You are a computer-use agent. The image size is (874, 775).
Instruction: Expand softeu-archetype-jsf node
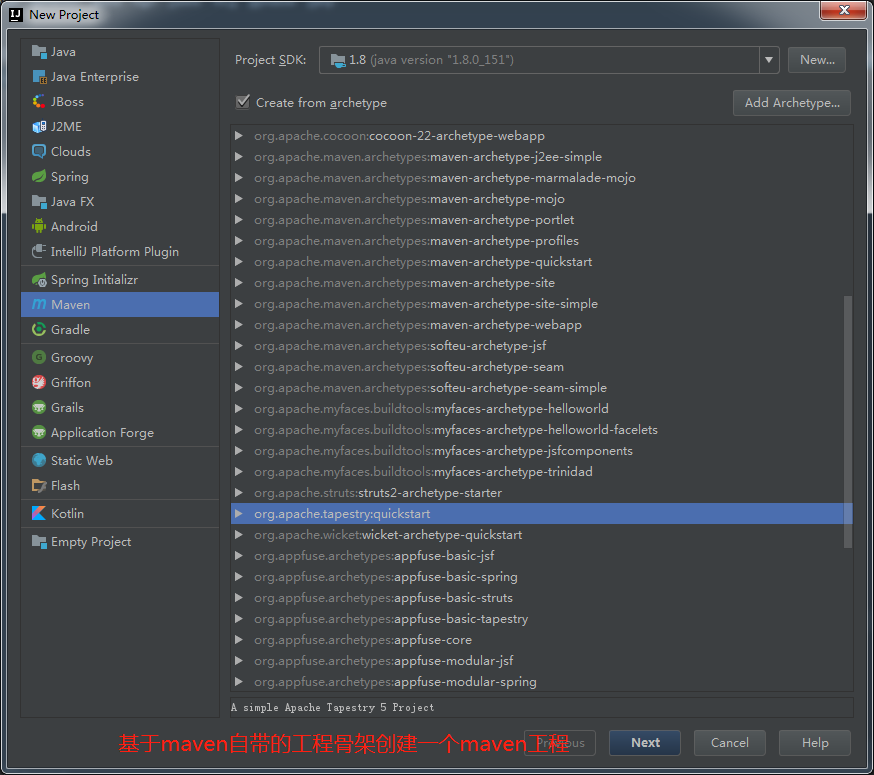pyautogui.click(x=239, y=346)
